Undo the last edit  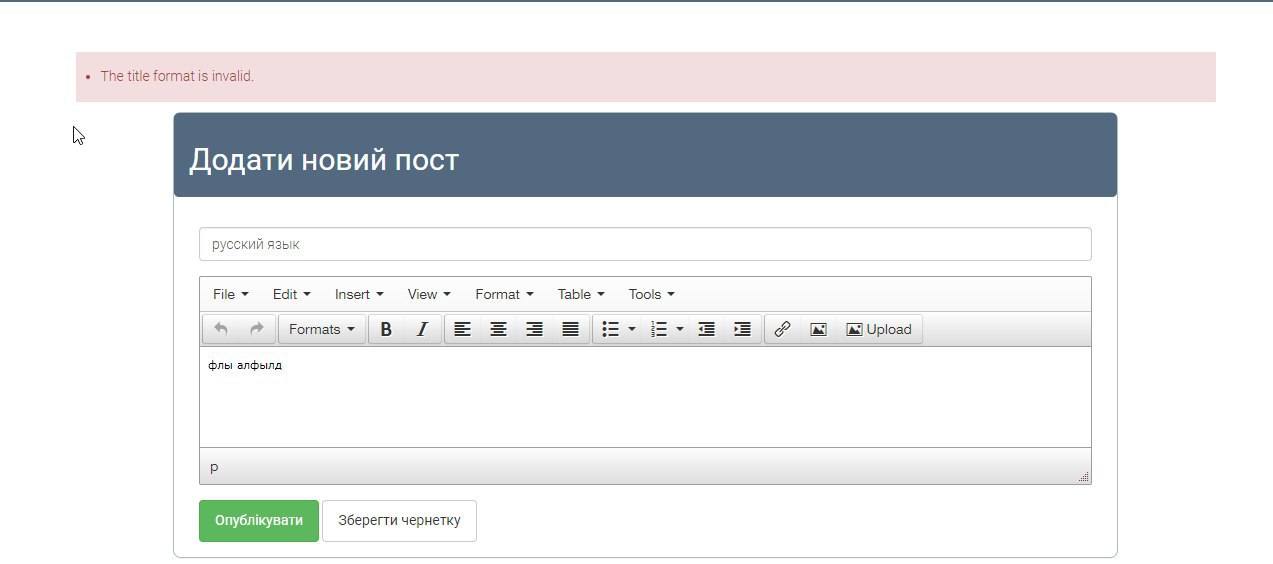pyautogui.click(x=221, y=329)
